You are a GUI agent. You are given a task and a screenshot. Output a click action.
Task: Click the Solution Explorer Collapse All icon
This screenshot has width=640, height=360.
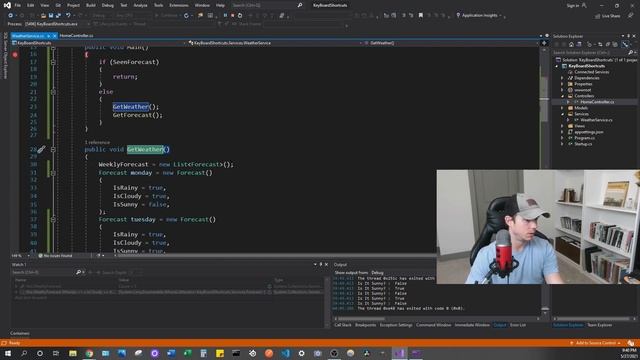(x=608, y=44)
